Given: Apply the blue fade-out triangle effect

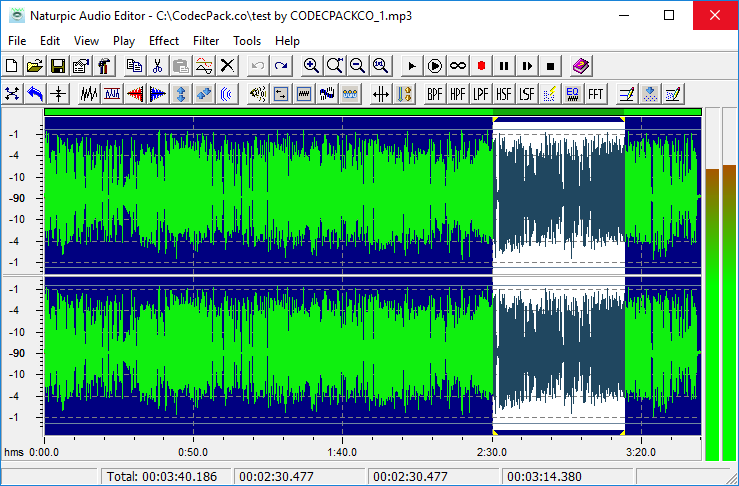Looking at the screenshot, I should [158, 94].
